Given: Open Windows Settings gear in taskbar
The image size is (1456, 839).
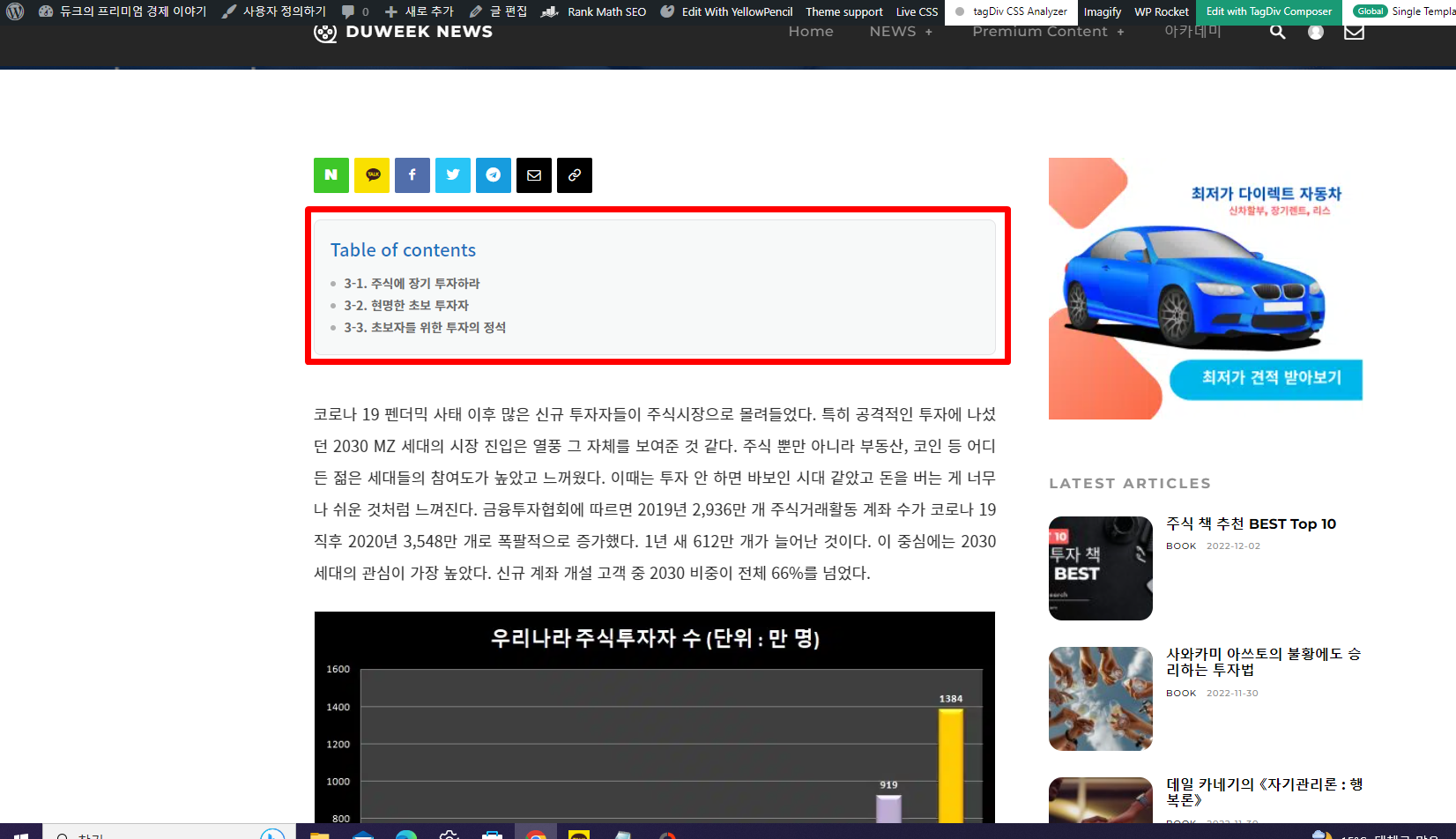Looking at the screenshot, I should pos(449,833).
